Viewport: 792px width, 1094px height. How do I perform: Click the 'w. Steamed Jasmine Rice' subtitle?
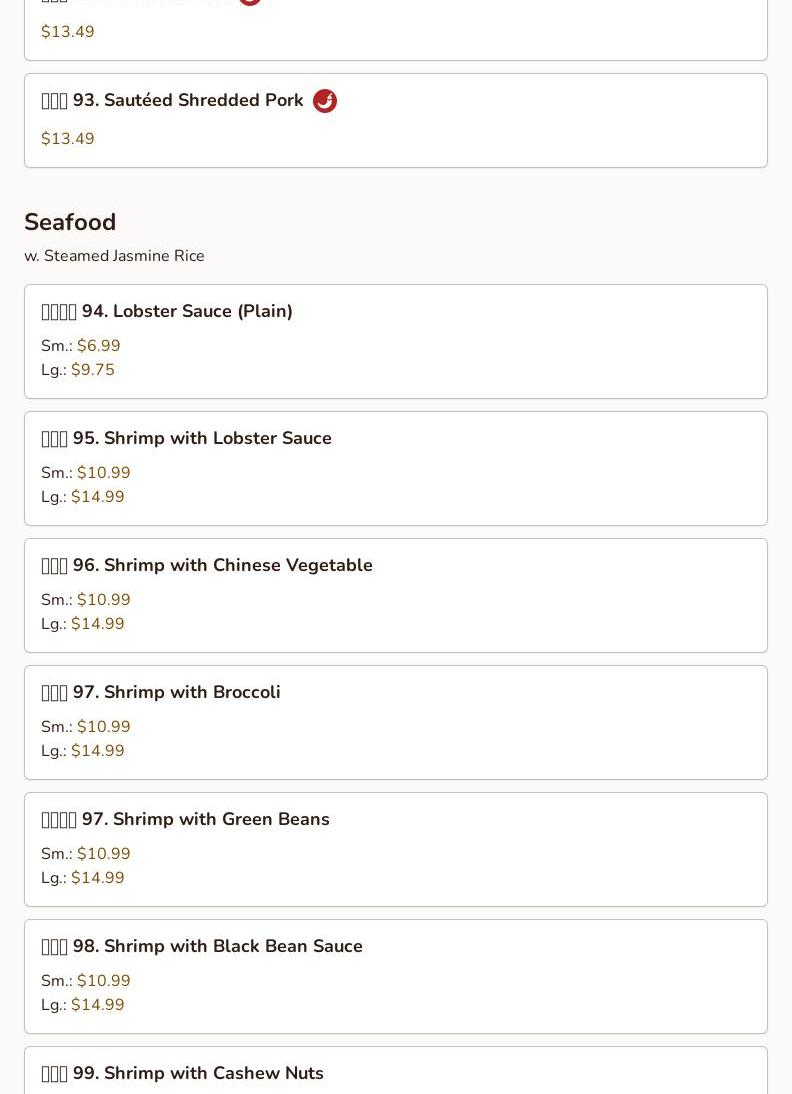(x=114, y=256)
